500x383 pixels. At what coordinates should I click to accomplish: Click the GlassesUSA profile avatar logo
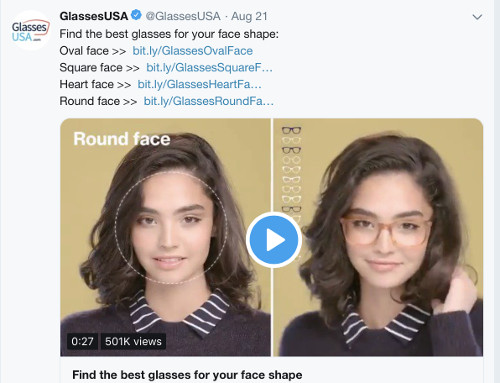click(x=31, y=30)
